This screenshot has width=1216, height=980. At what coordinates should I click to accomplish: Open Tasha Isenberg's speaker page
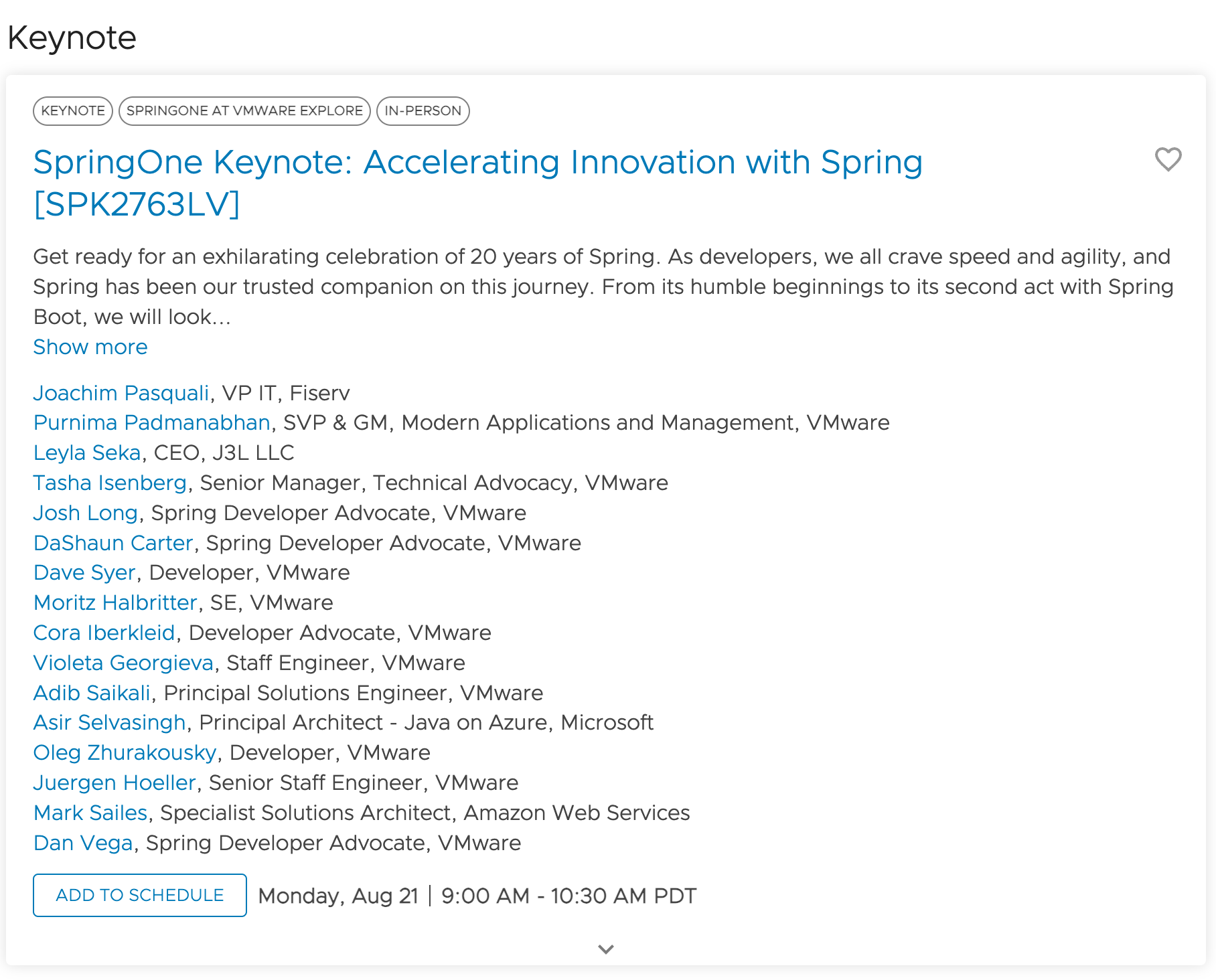click(x=110, y=483)
